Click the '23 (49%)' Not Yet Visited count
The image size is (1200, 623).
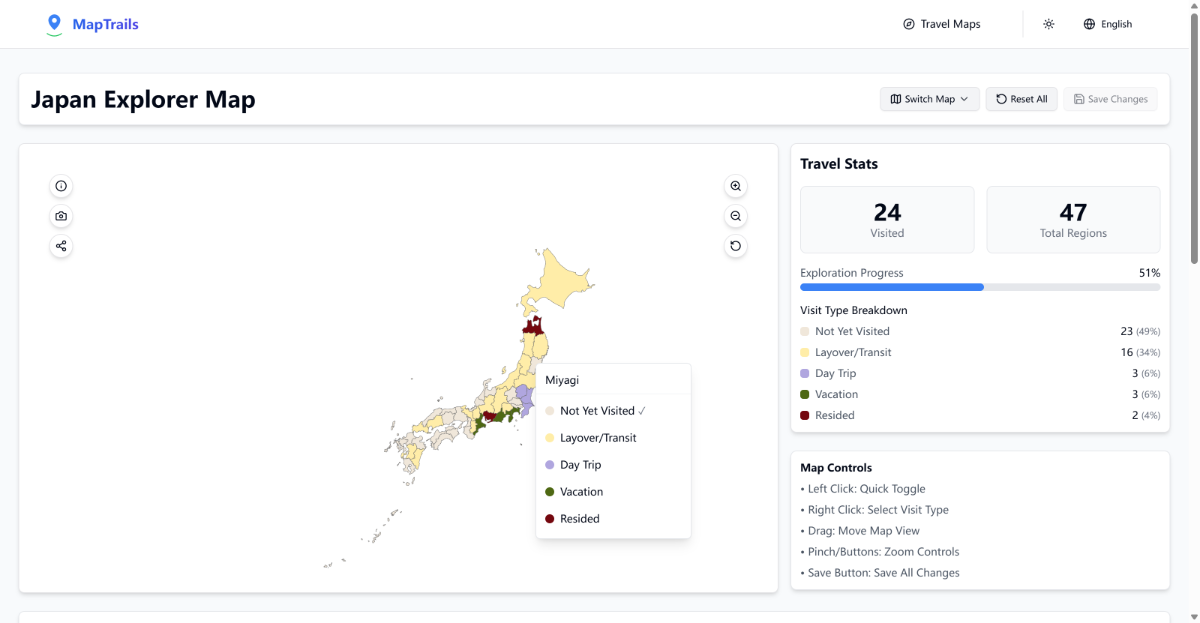[1140, 331]
